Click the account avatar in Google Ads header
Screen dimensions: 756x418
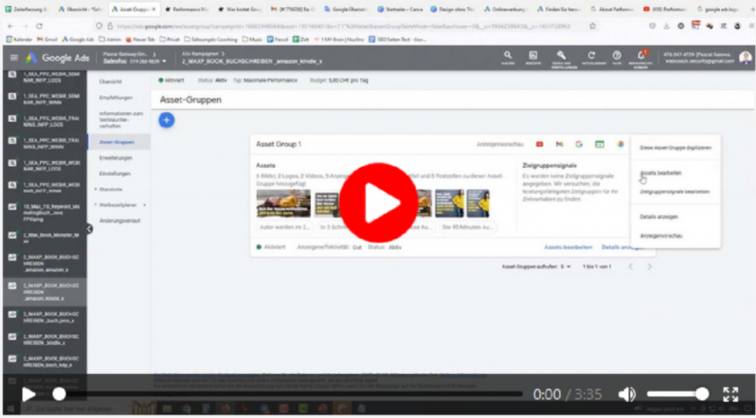(x=745, y=58)
